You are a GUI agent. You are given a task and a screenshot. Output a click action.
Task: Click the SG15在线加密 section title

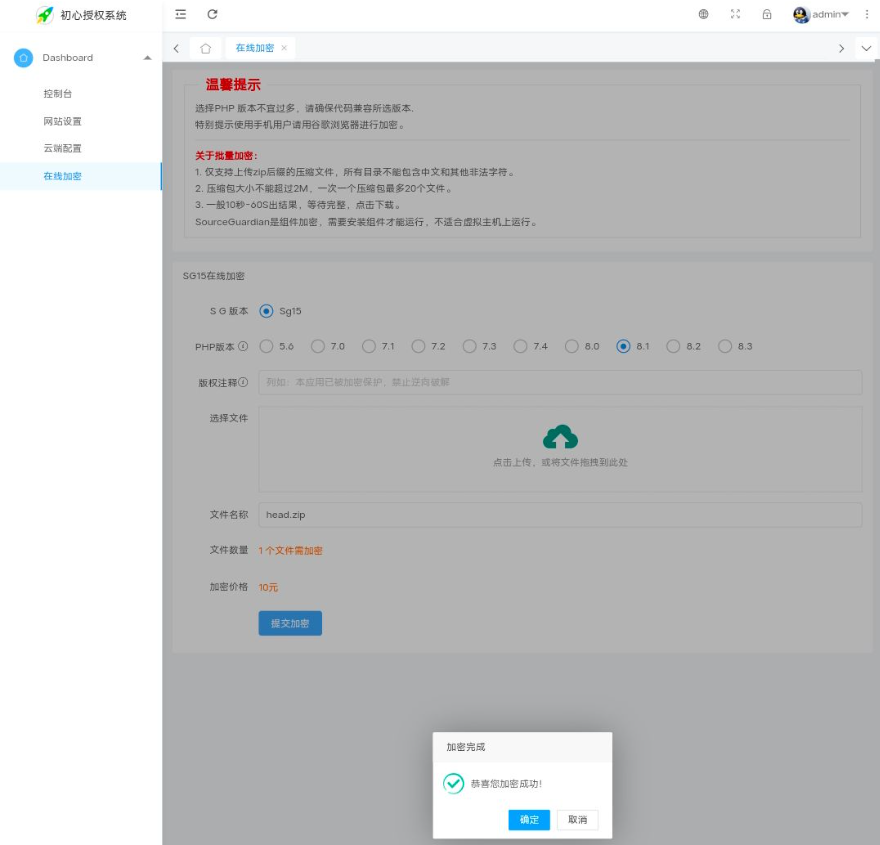pos(214,275)
